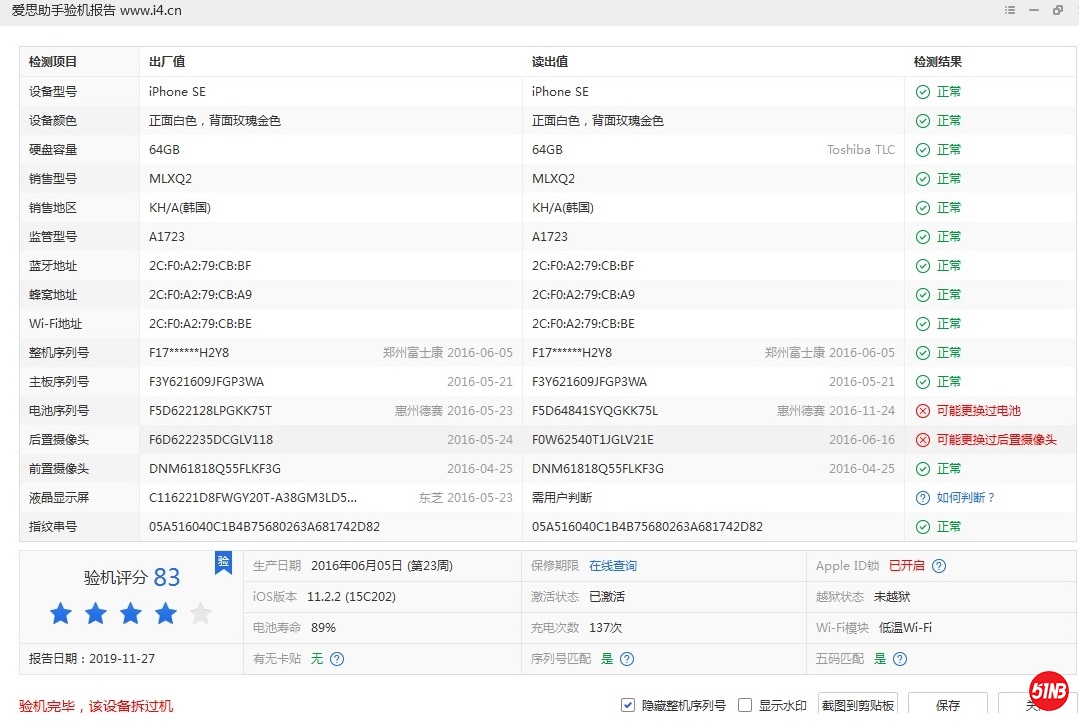This screenshot has height=721, width=1079.
Task: Click the 保存 button
Action: pyautogui.click(x=947, y=705)
